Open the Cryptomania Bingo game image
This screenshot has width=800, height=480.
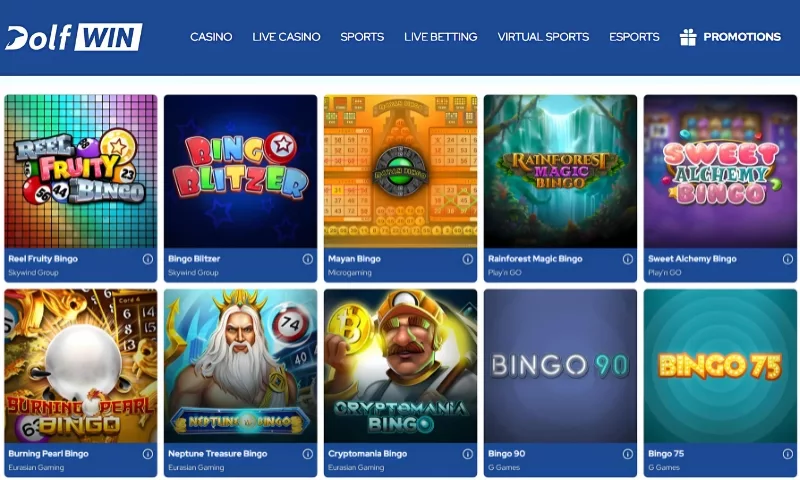tap(401, 366)
